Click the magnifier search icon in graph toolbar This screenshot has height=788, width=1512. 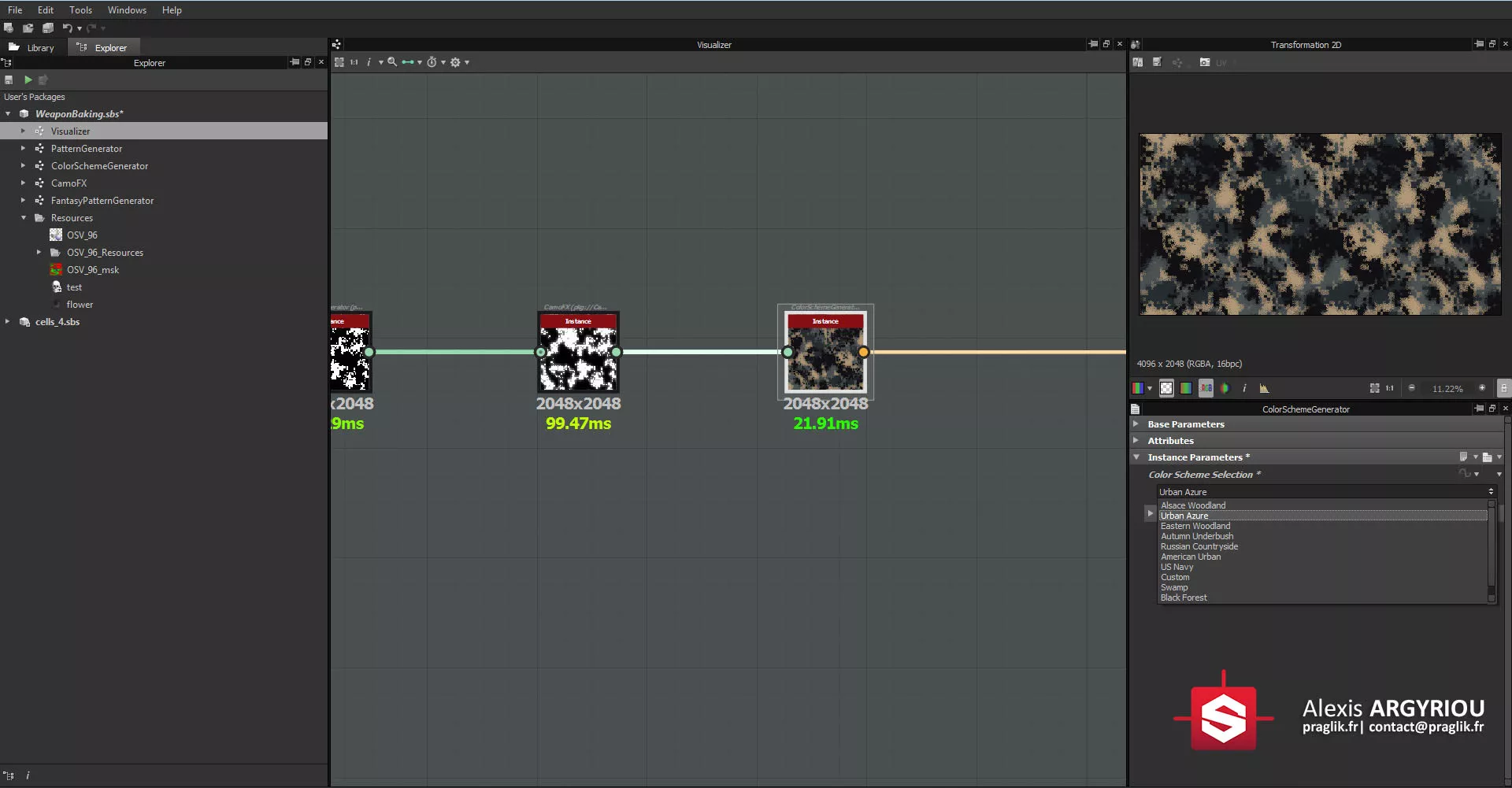(x=392, y=62)
